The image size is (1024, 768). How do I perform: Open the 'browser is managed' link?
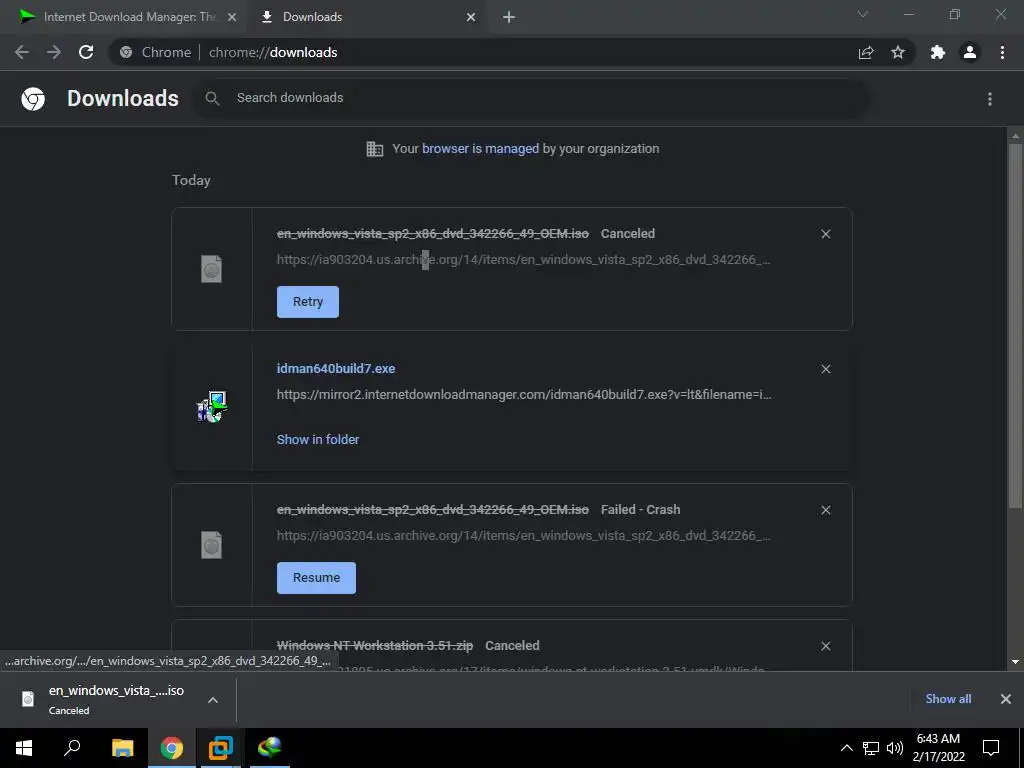click(x=480, y=148)
